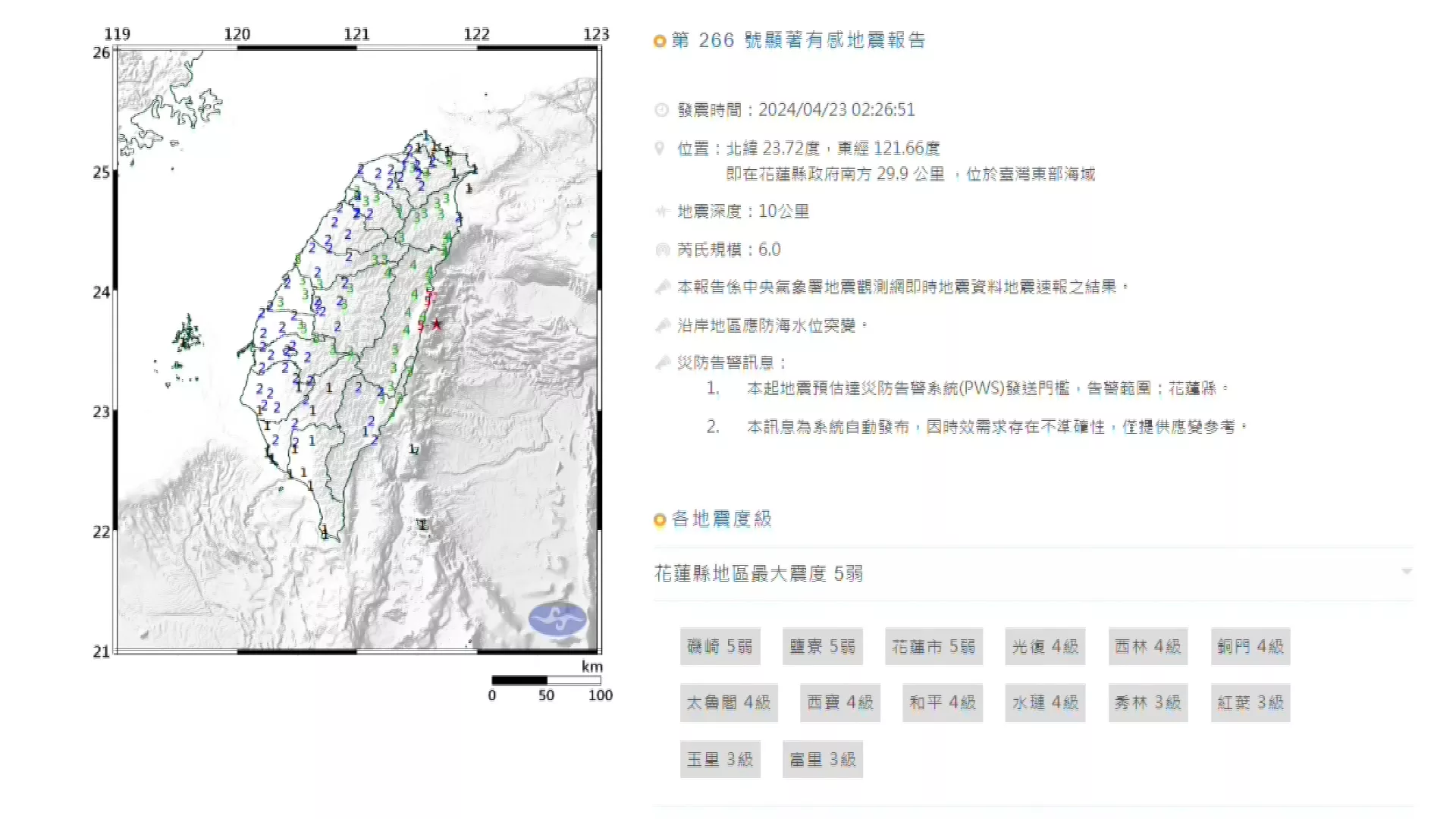The height and width of the screenshot is (819, 1456).
Task: Select the 磯崎 5弱 station tag
Action: click(x=720, y=647)
